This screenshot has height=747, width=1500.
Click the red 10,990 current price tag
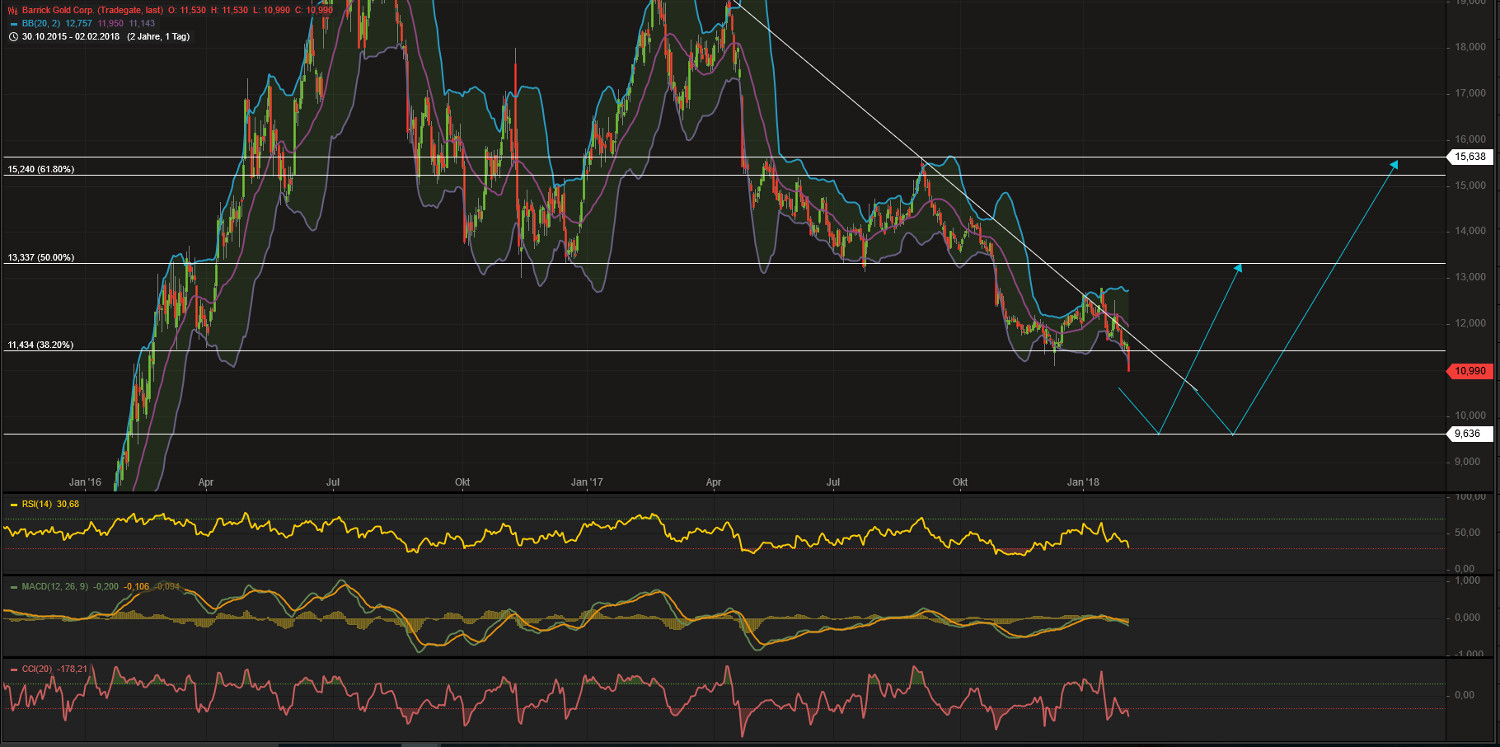click(x=1470, y=371)
